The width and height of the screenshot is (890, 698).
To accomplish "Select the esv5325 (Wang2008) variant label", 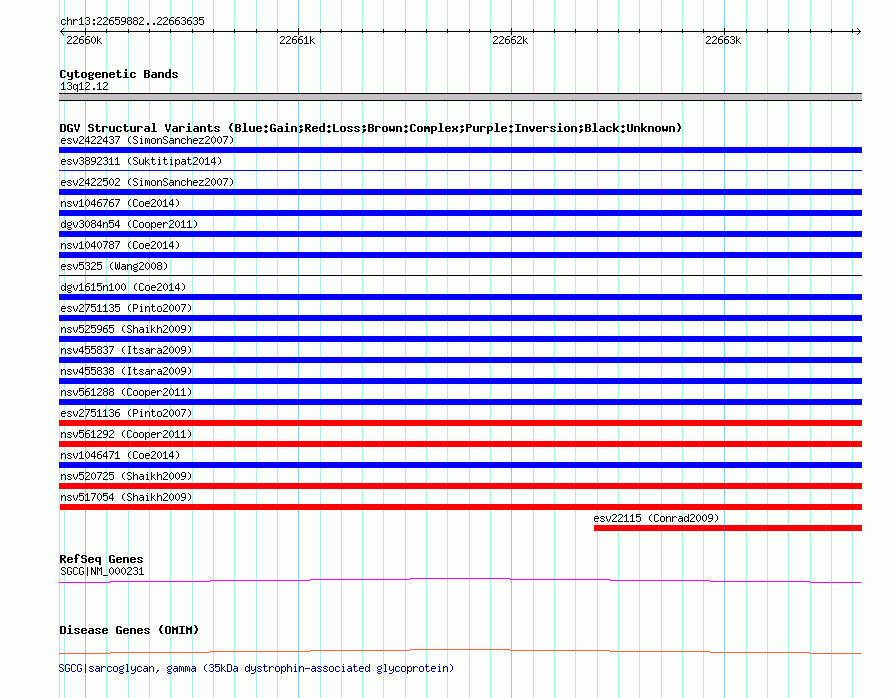I will pos(114,266).
